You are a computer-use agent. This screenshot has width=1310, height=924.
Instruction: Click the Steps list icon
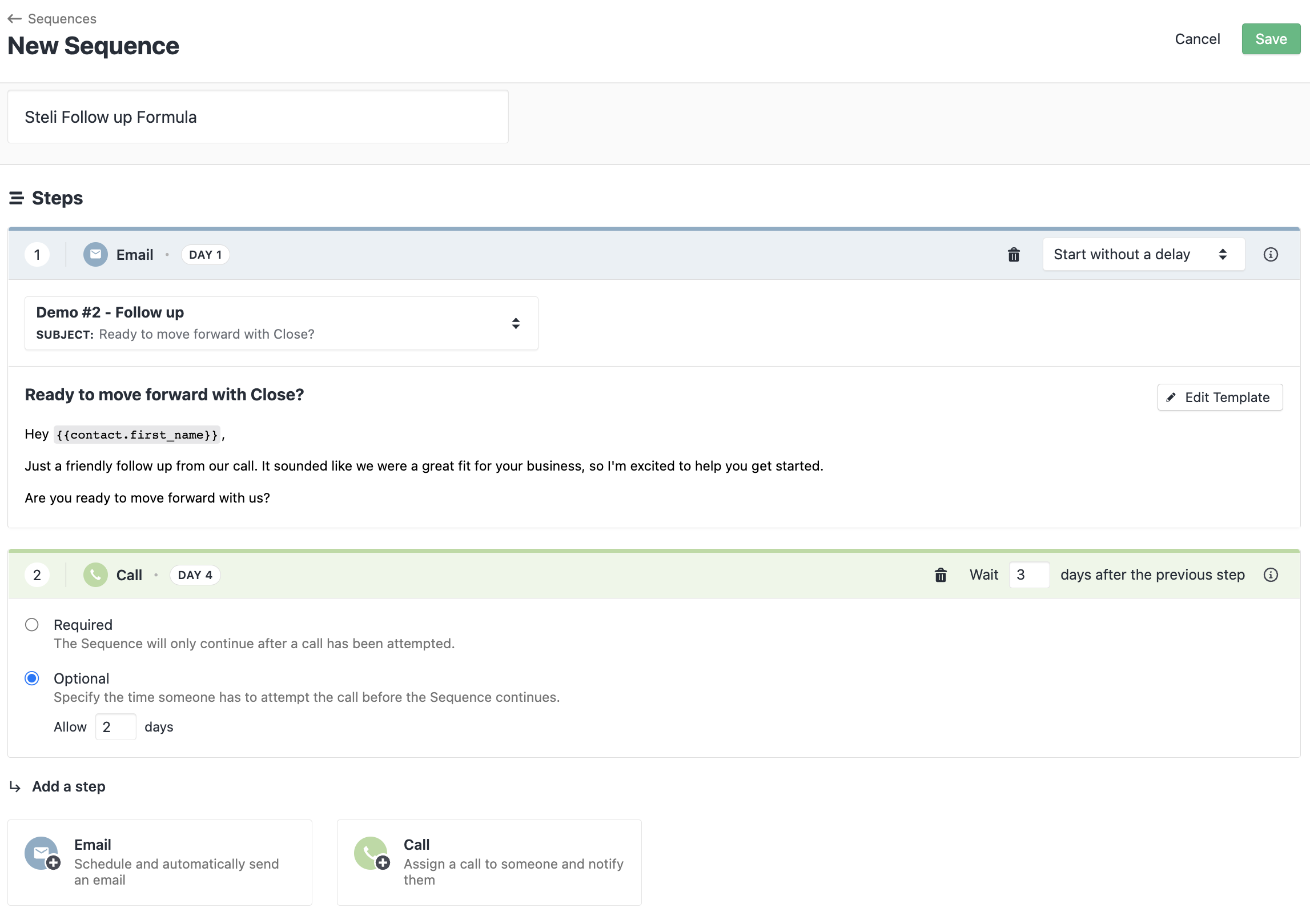point(17,198)
